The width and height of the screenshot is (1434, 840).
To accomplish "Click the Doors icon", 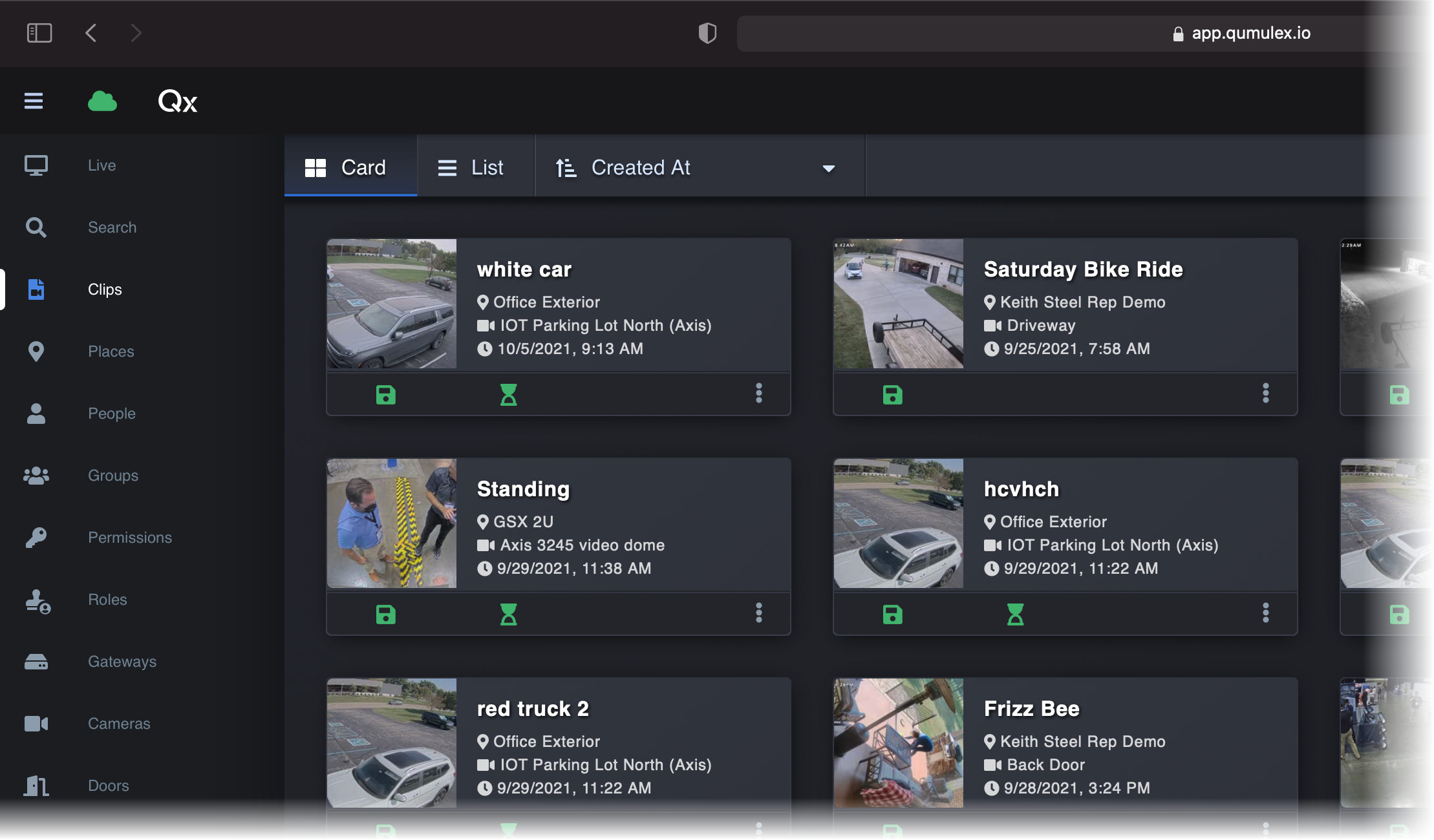I will coord(36,786).
